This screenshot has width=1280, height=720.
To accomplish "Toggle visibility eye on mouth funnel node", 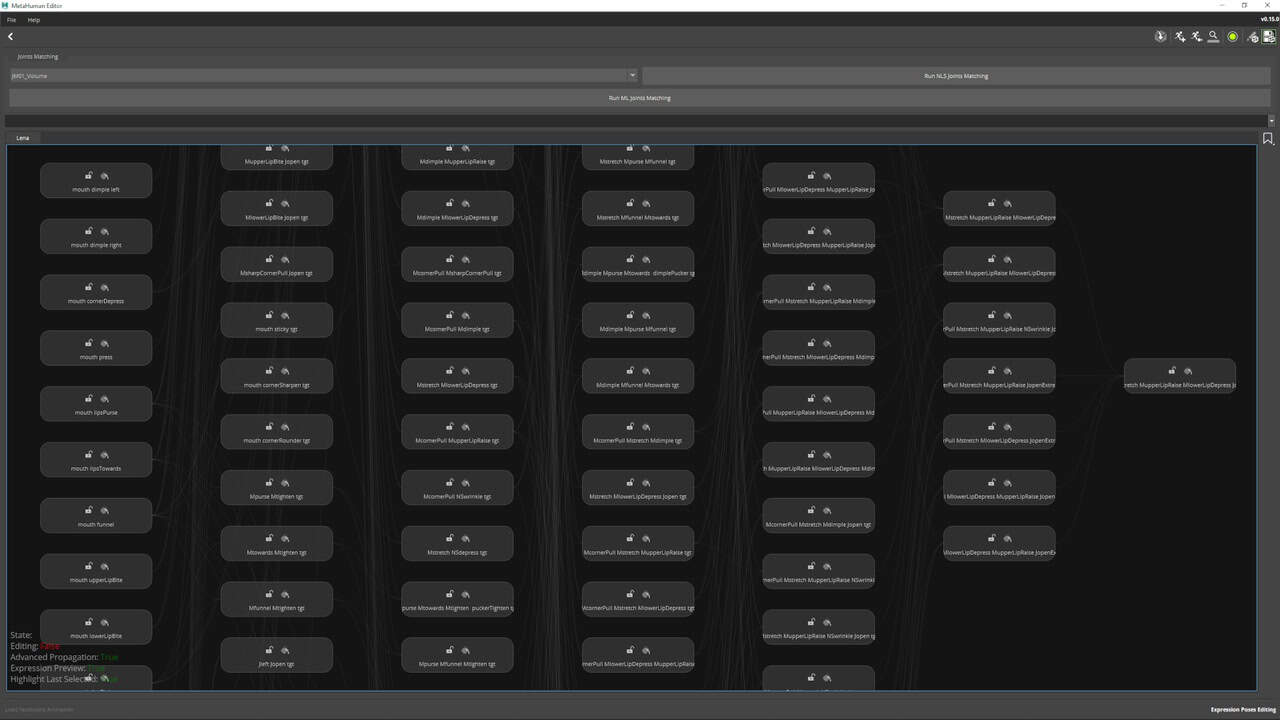I will pyautogui.click(x=105, y=511).
